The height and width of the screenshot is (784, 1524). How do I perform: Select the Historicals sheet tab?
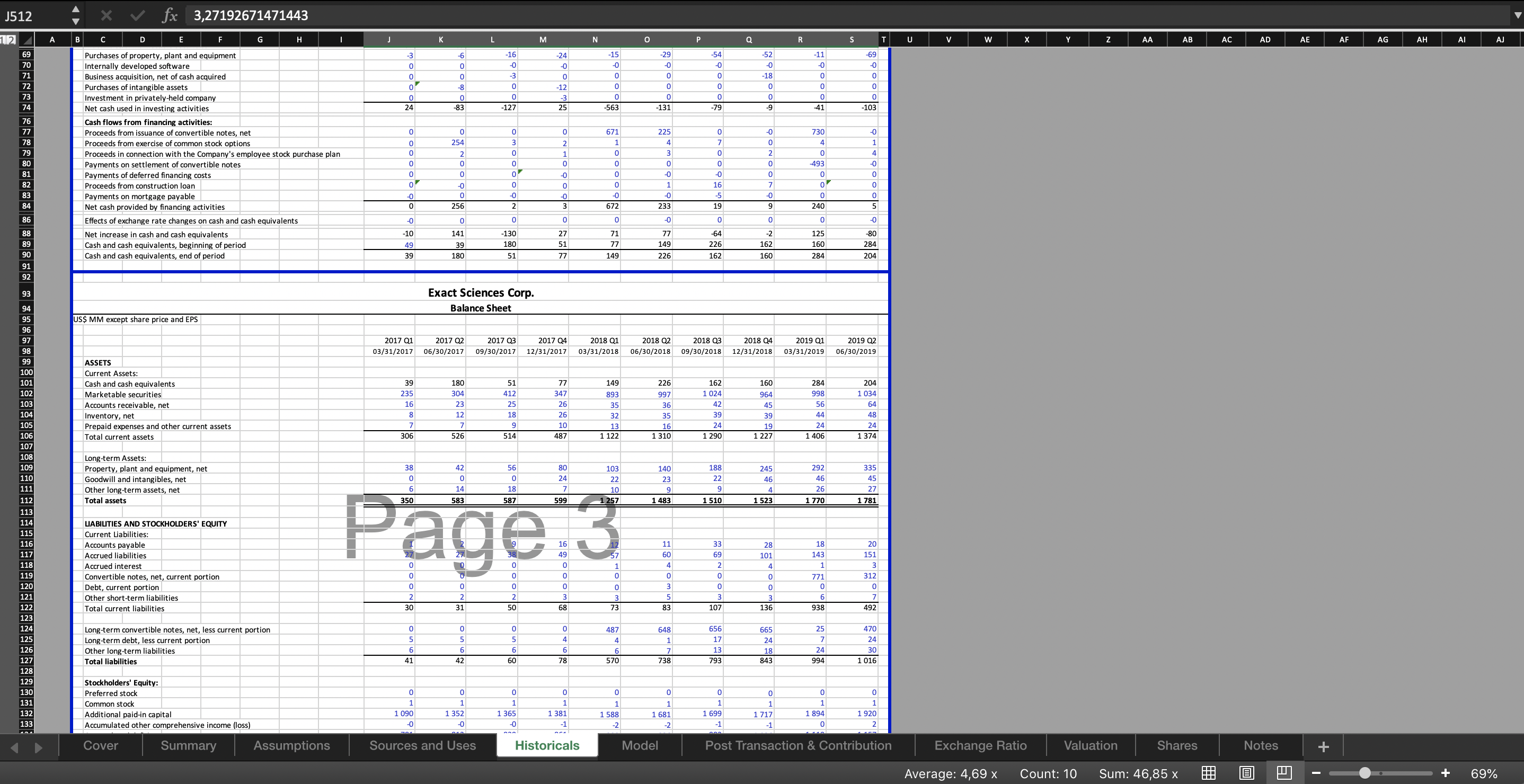coord(547,745)
